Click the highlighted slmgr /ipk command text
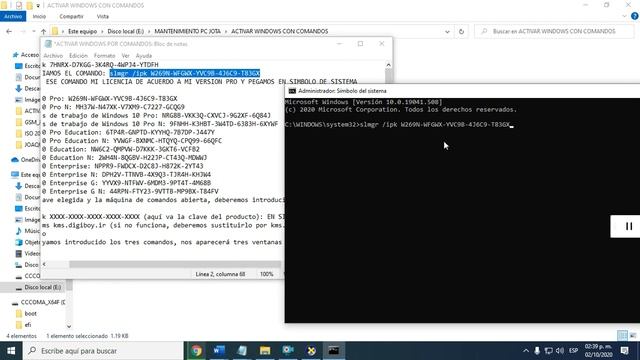 (184, 73)
